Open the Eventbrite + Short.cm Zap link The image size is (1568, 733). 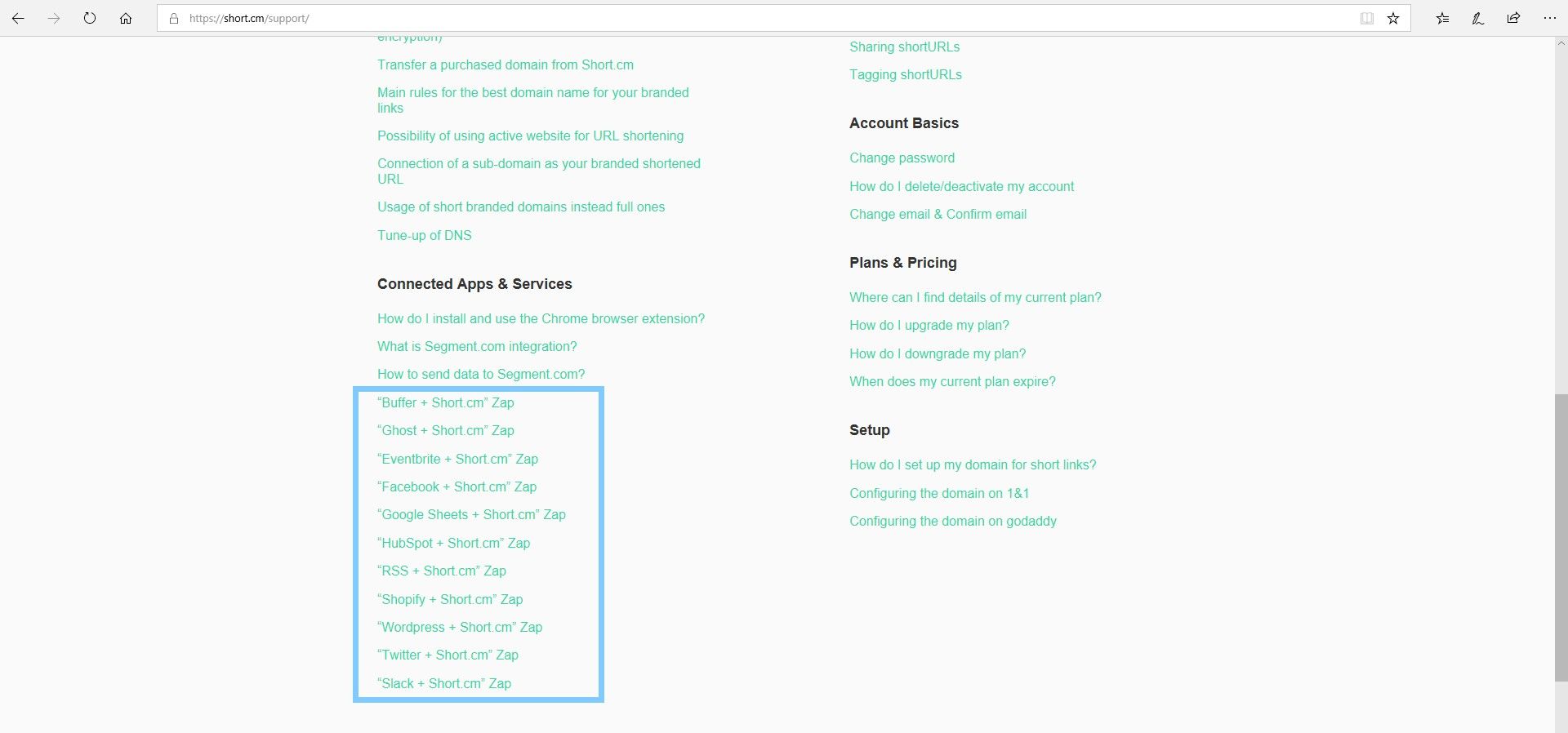pyautogui.click(x=457, y=459)
